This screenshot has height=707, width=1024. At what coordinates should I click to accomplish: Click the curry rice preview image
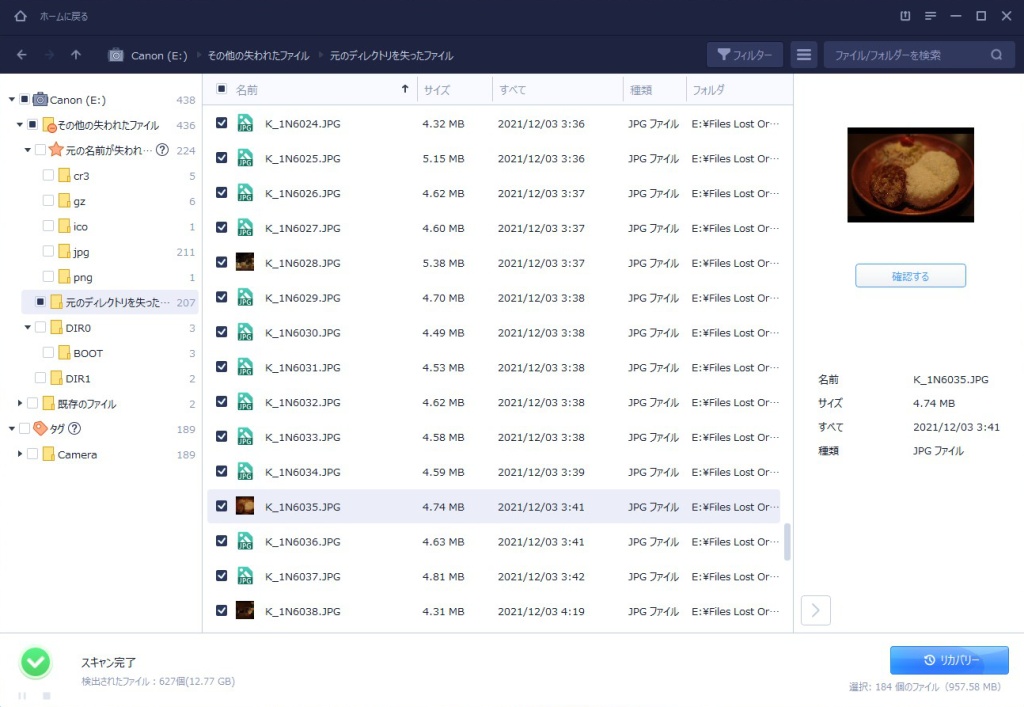tap(910, 175)
